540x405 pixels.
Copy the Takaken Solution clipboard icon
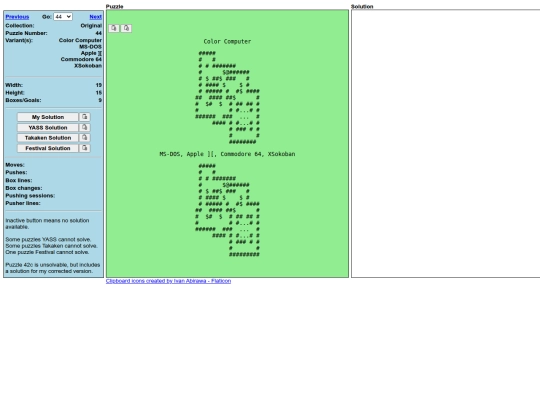click(x=85, y=138)
